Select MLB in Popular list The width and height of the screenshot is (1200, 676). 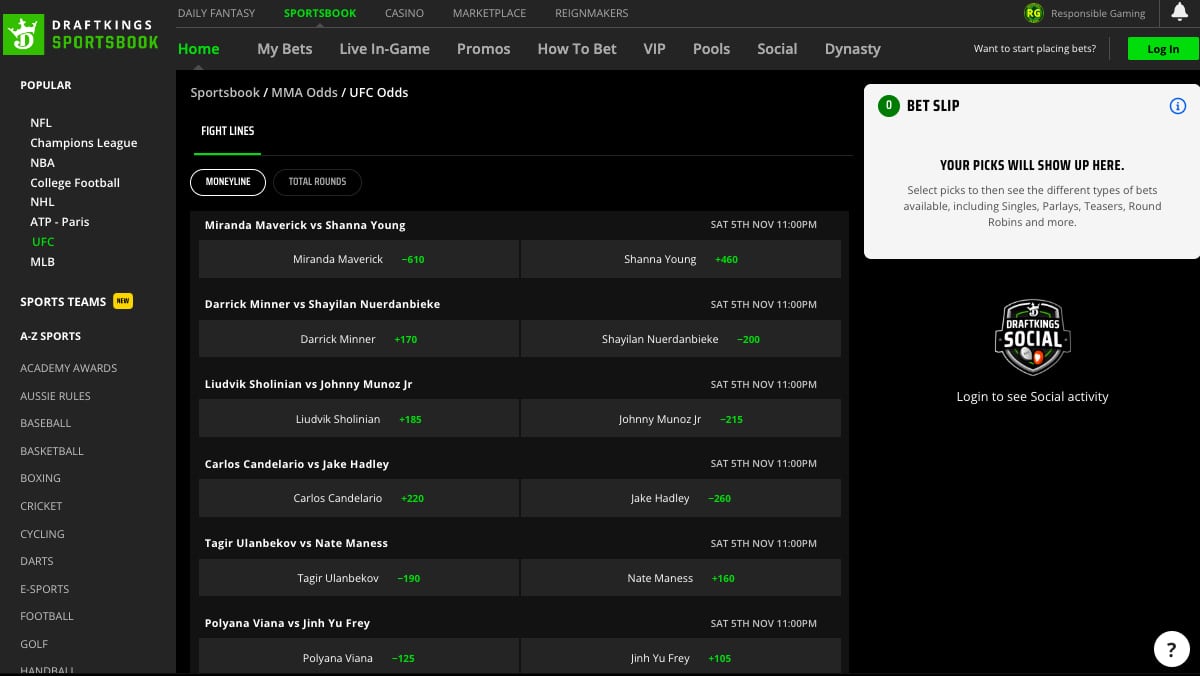(42, 262)
